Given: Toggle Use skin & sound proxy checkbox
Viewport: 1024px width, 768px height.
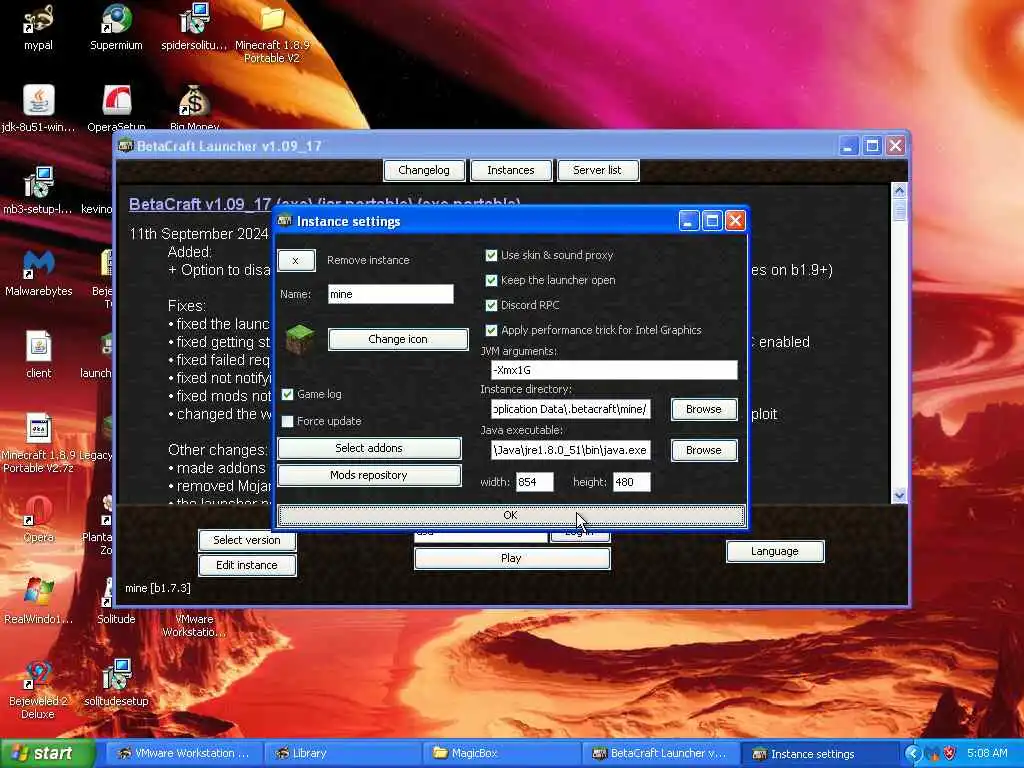Looking at the screenshot, I should 491,255.
